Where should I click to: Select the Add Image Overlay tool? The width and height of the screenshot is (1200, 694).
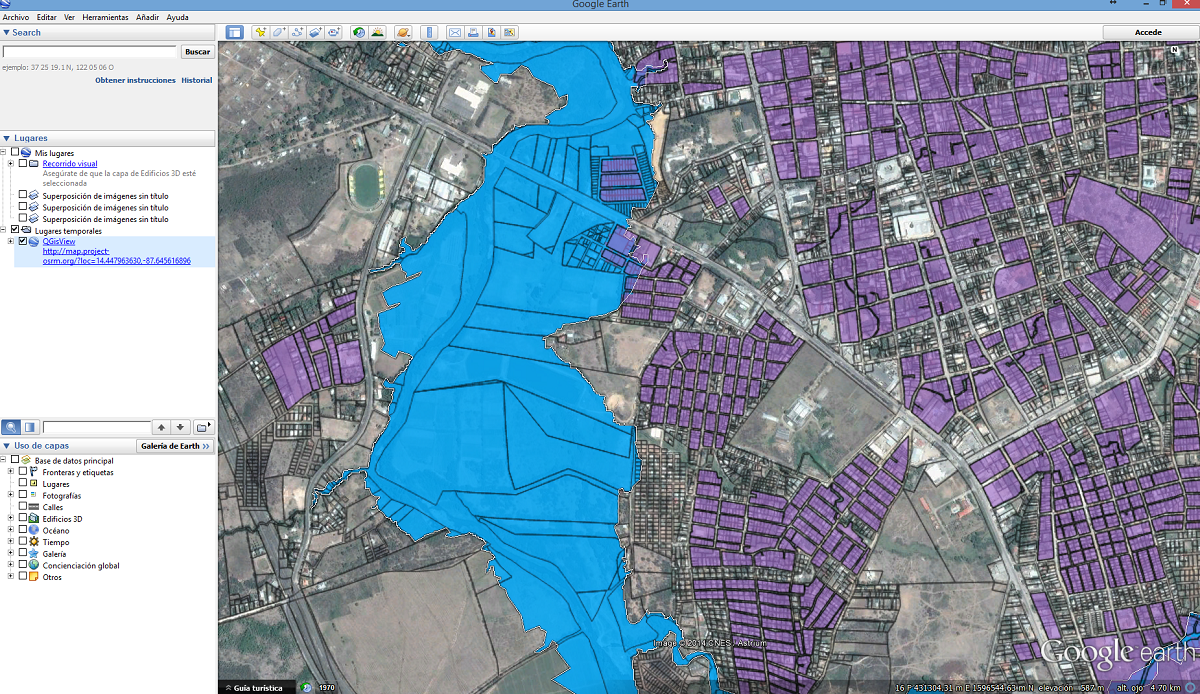pos(314,33)
